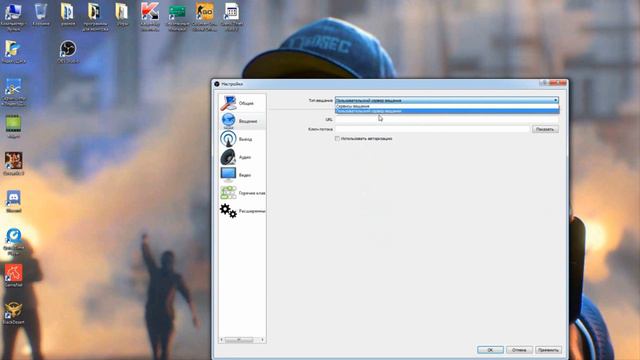Viewport: 640px width, 360px height.
Task: Select the Counter-Strike GO shortcut
Action: click(204, 16)
